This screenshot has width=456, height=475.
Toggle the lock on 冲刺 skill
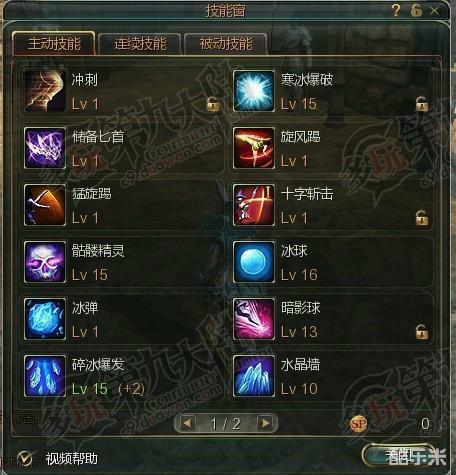point(213,104)
